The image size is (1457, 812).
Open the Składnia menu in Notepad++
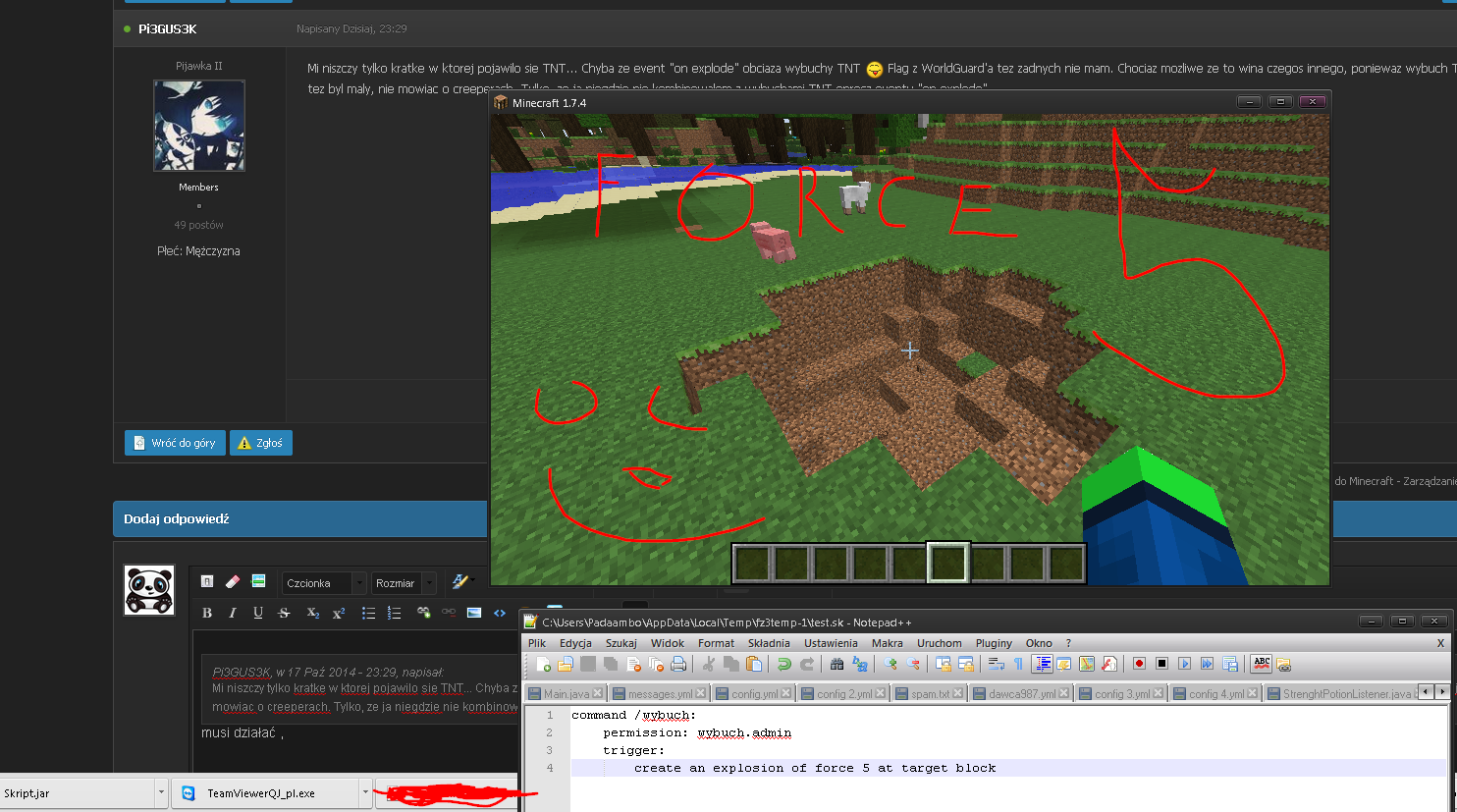click(769, 643)
